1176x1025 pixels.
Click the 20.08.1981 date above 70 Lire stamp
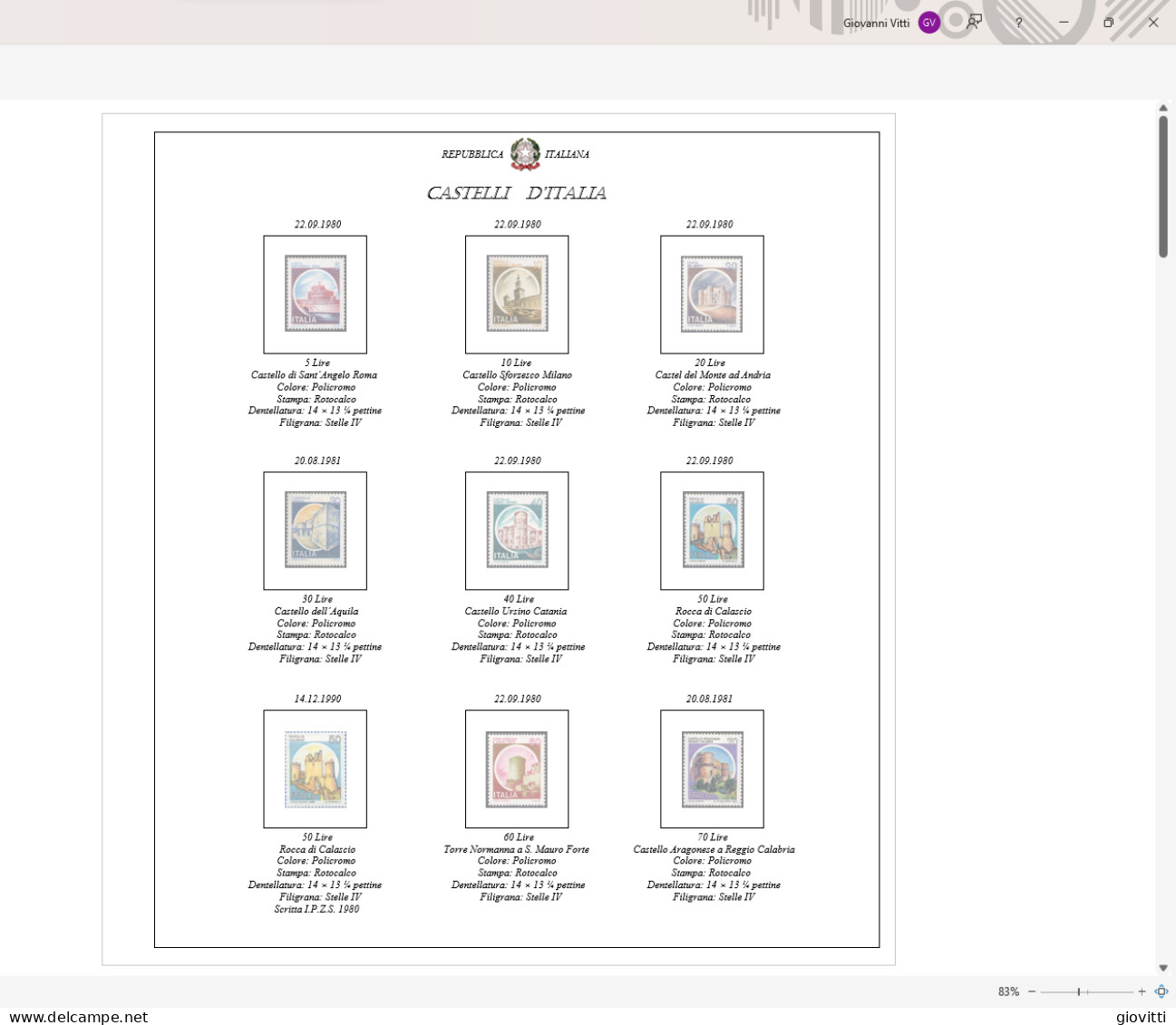click(709, 699)
